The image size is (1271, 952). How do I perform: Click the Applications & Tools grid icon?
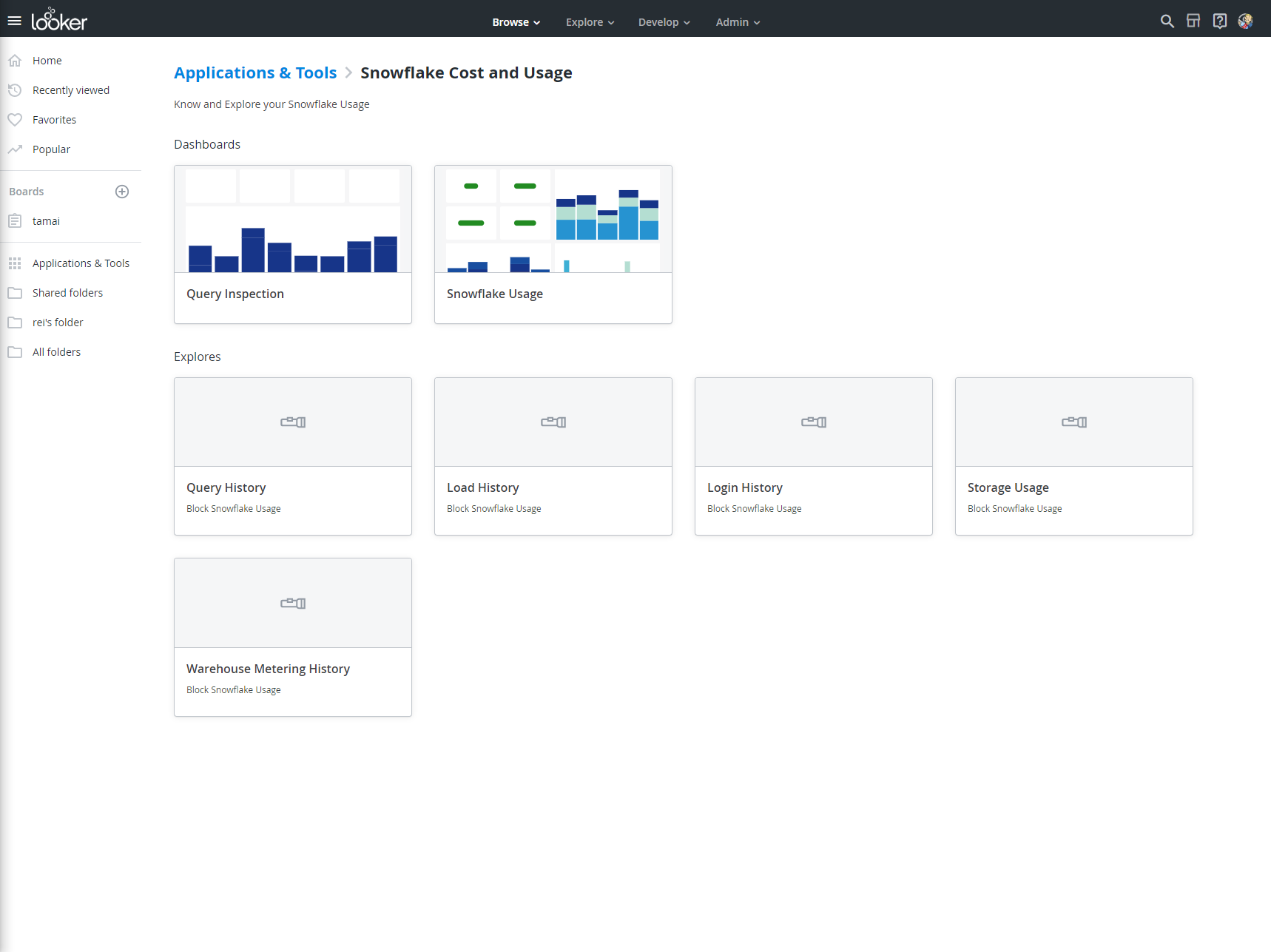15,263
